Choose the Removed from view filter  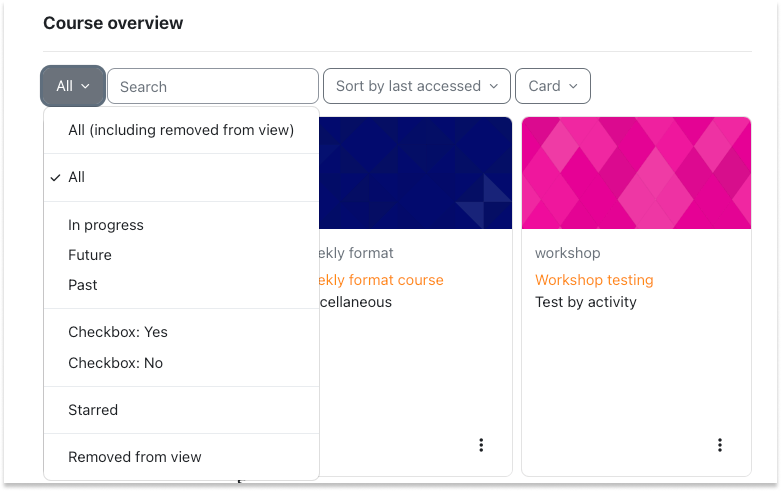click(x=181, y=457)
